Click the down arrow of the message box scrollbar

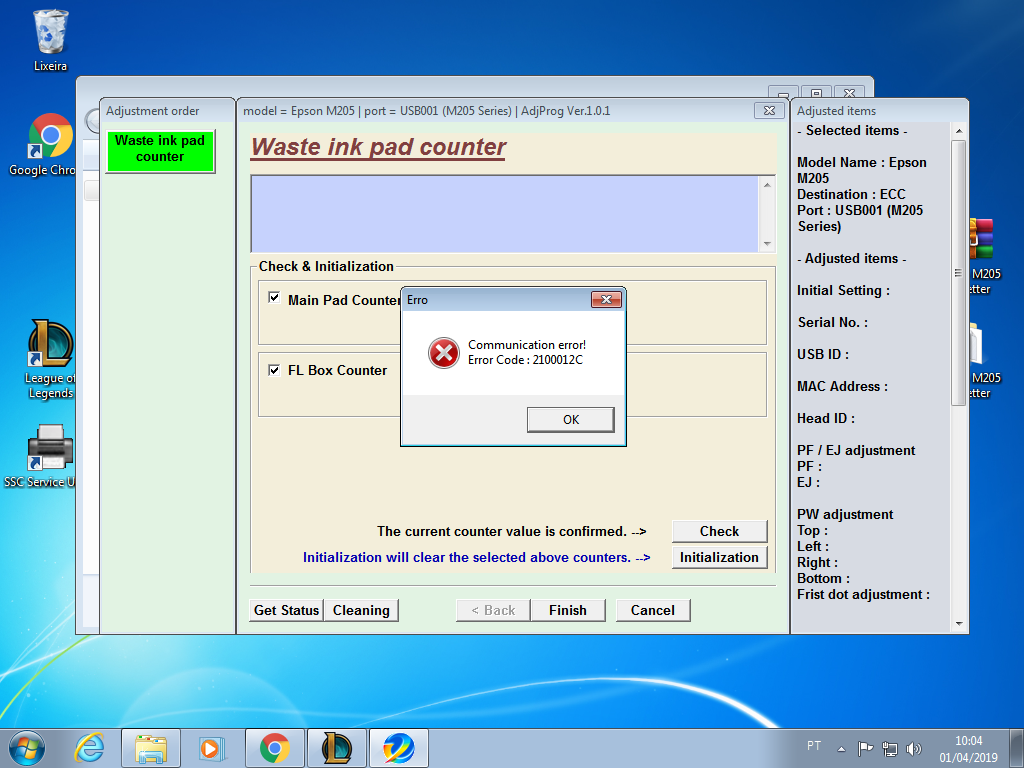point(767,244)
